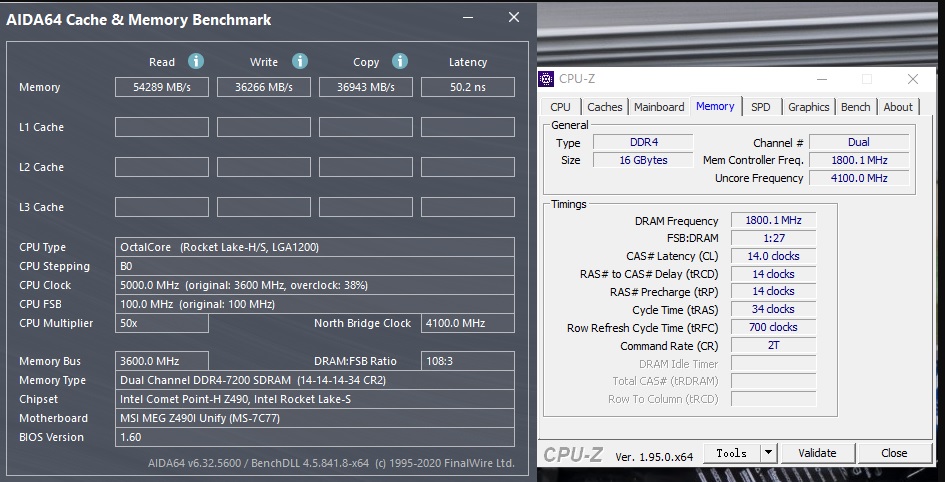Click the CPU Multiplier value 50x
This screenshot has width=945, height=482.
162,323
